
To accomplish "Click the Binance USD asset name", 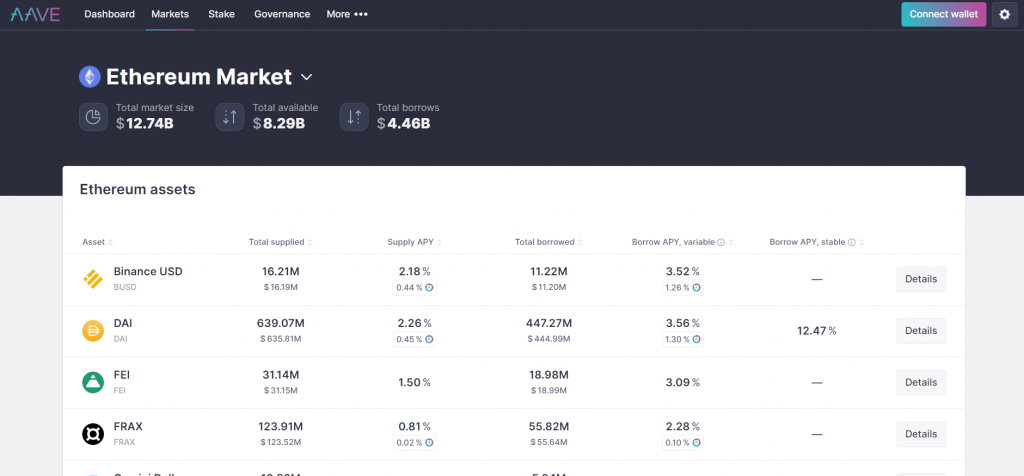I will tap(148, 272).
